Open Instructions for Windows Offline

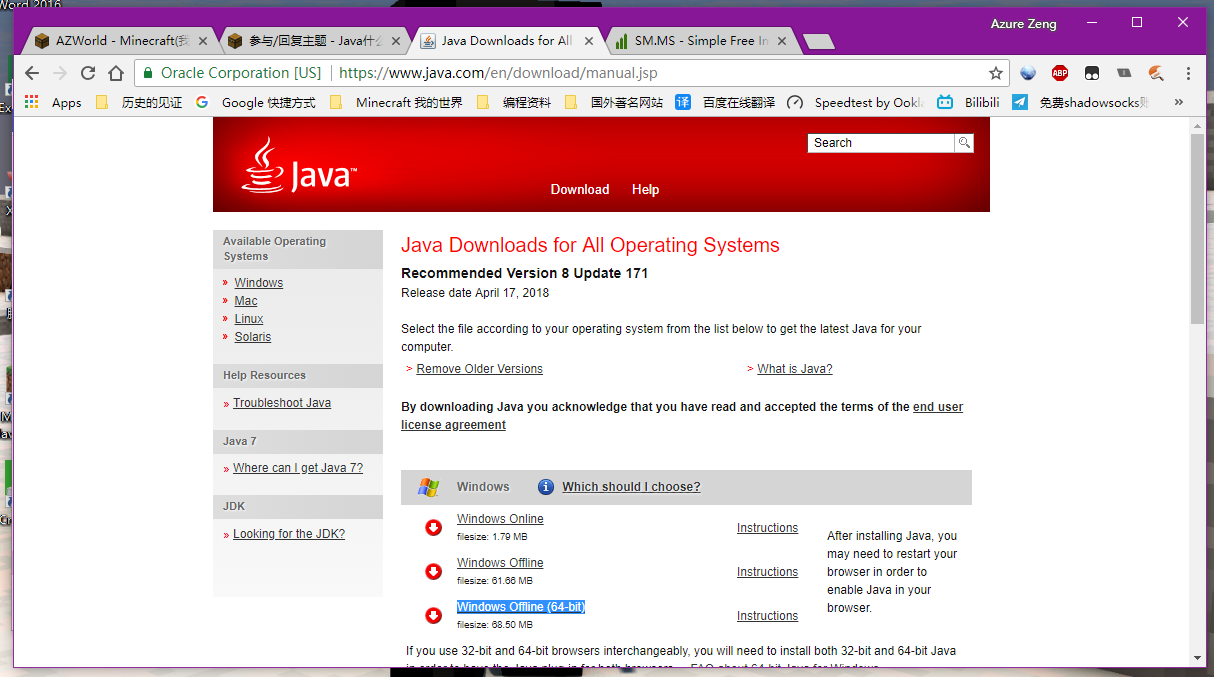(x=767, y=572)
